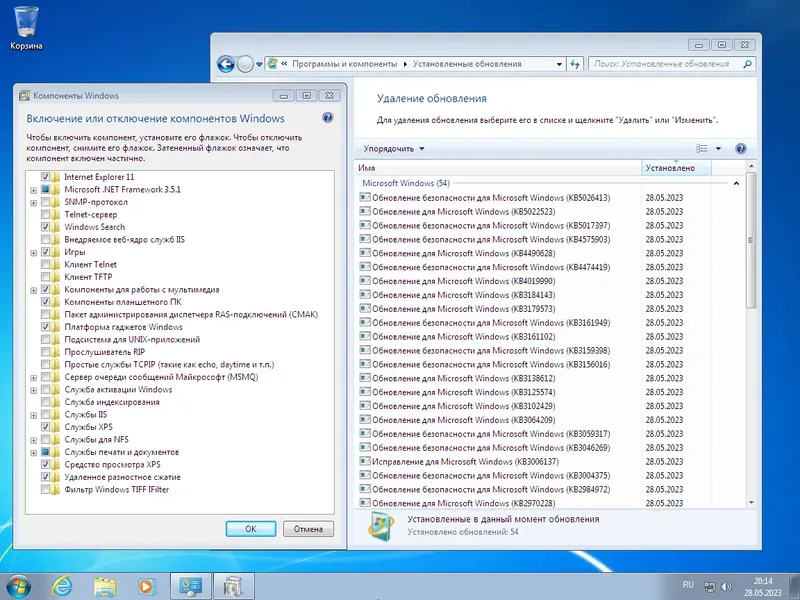
Task: Expand Компоненты для работы с мультимедиа node
Action: [34, 290]
